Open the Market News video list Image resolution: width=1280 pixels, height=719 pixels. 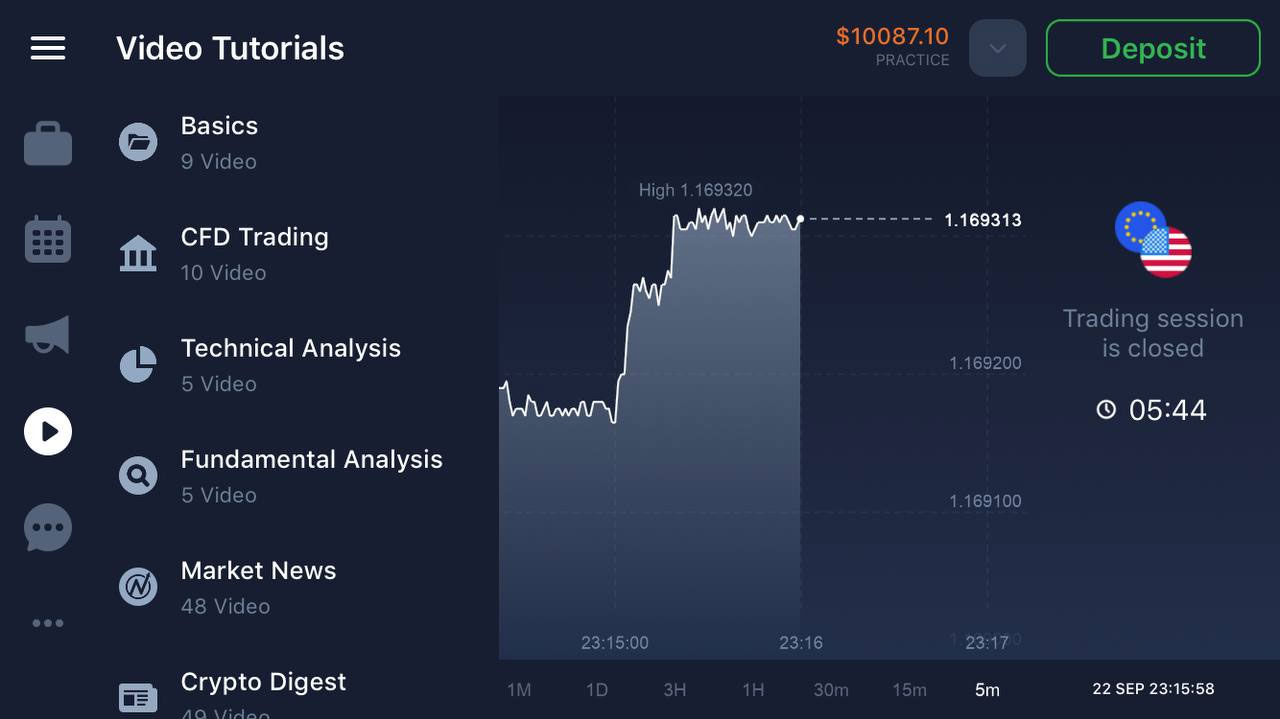click(x=258, y=586)
